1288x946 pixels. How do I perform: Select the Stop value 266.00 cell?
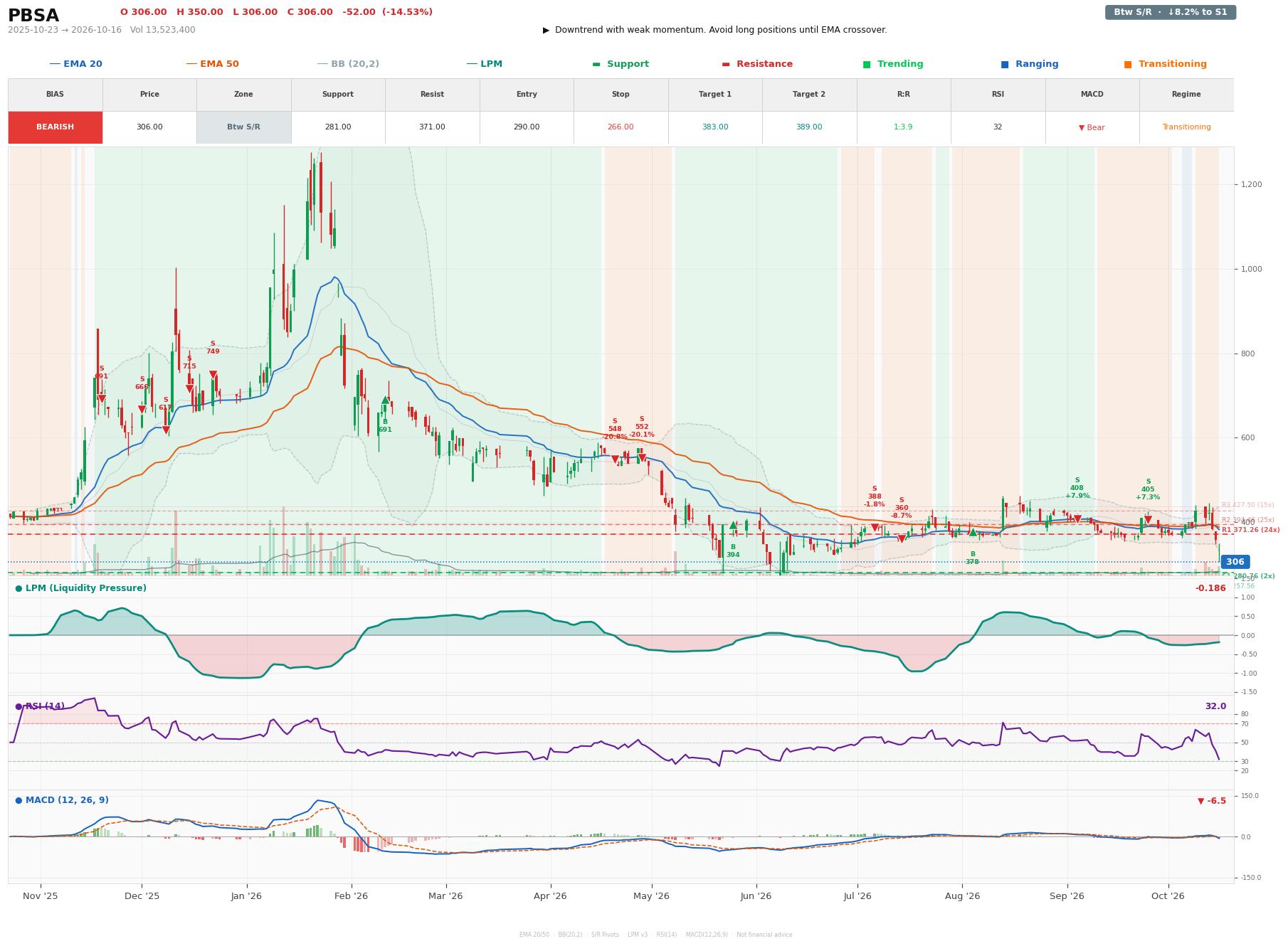click(x=621, y=127)
